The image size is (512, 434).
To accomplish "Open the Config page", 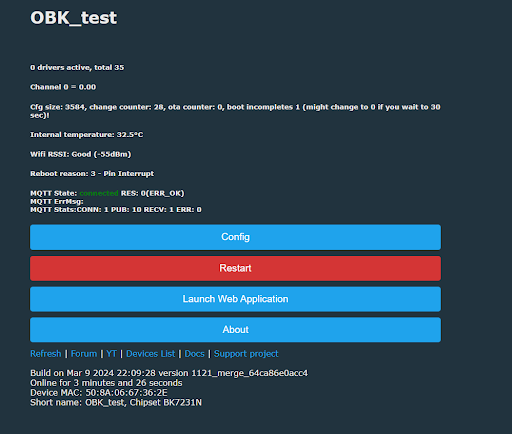I will click(x=235, y=237).
